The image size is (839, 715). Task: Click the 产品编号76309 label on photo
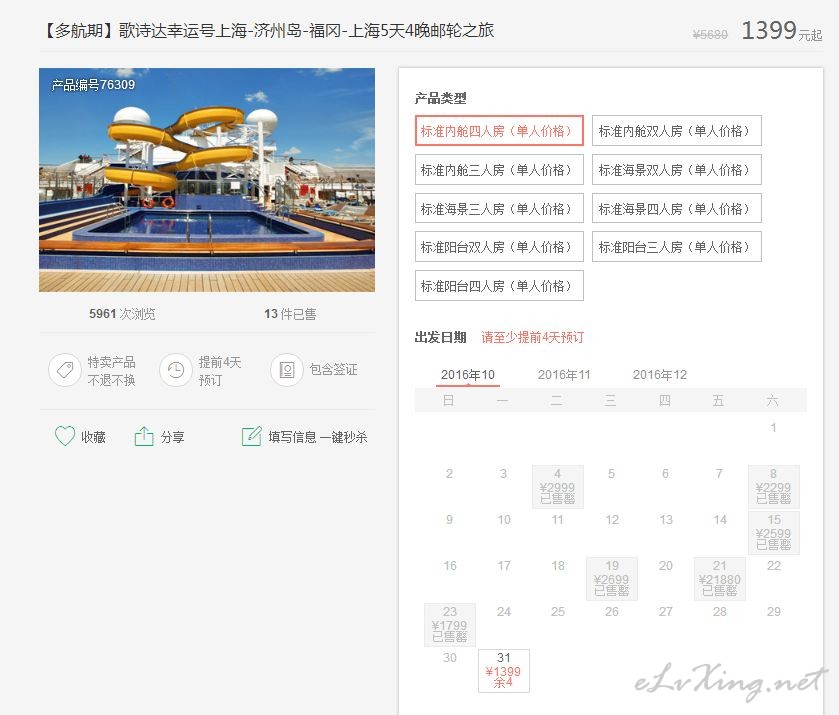point(93,85)
